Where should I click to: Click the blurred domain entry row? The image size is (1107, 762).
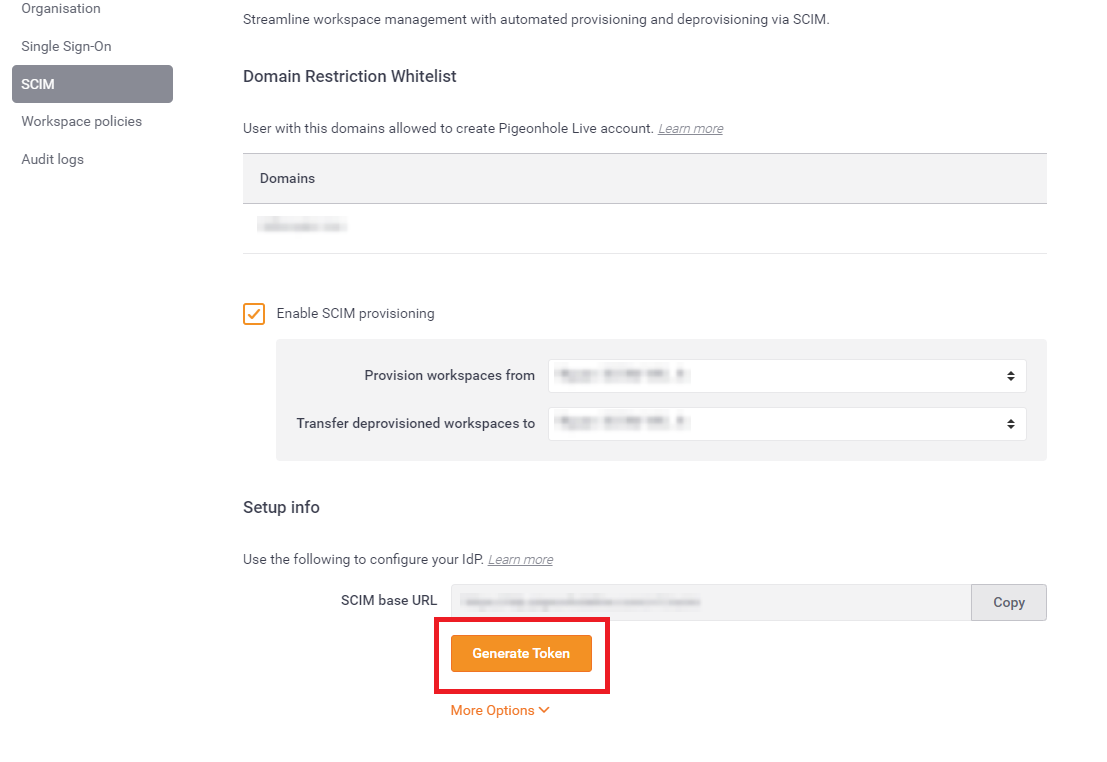(645, 228)
